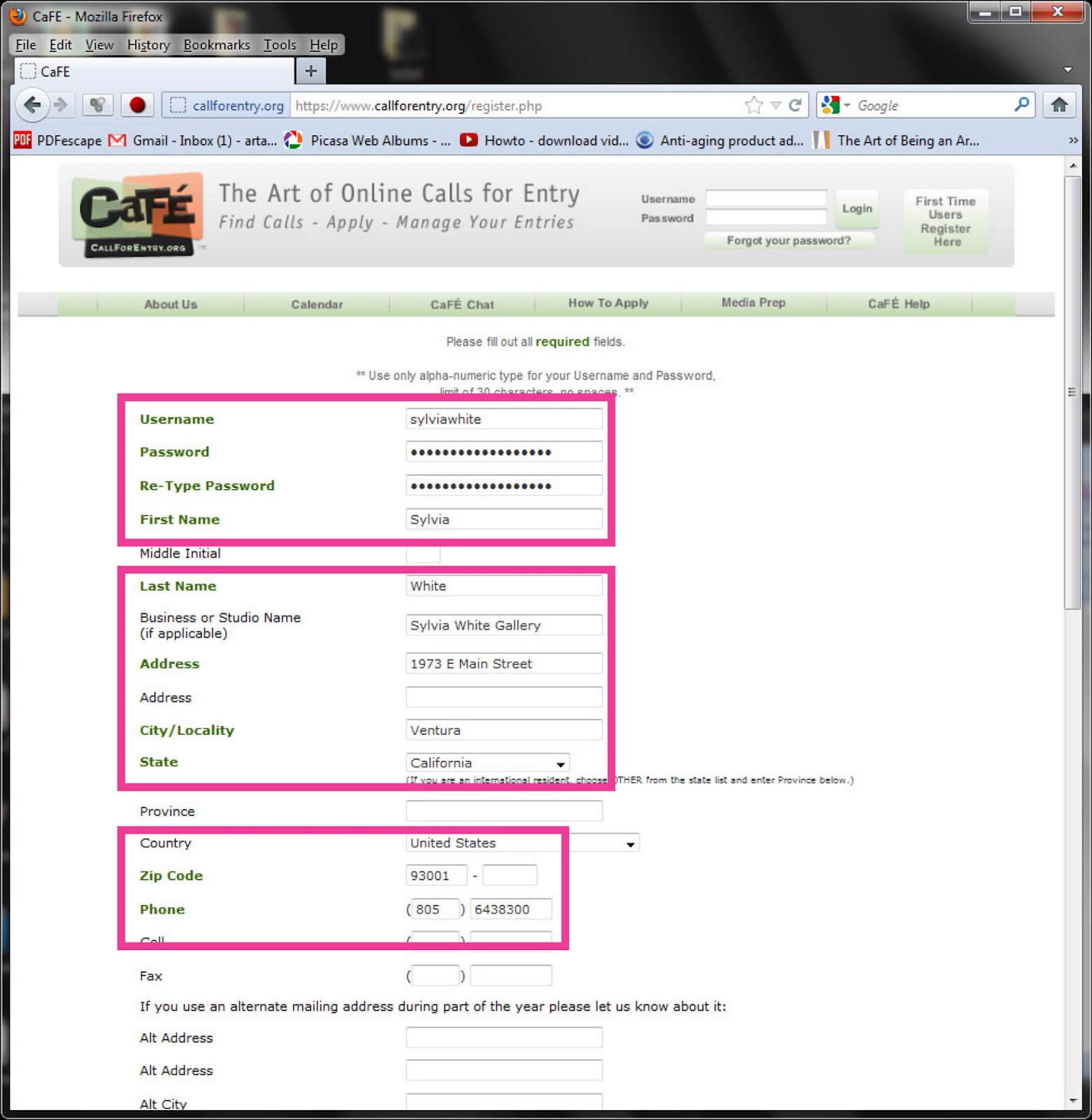This screenshot has width=1092, height=1120.
Task: Reload the page with the refresh icon
Action: point(795,106)
